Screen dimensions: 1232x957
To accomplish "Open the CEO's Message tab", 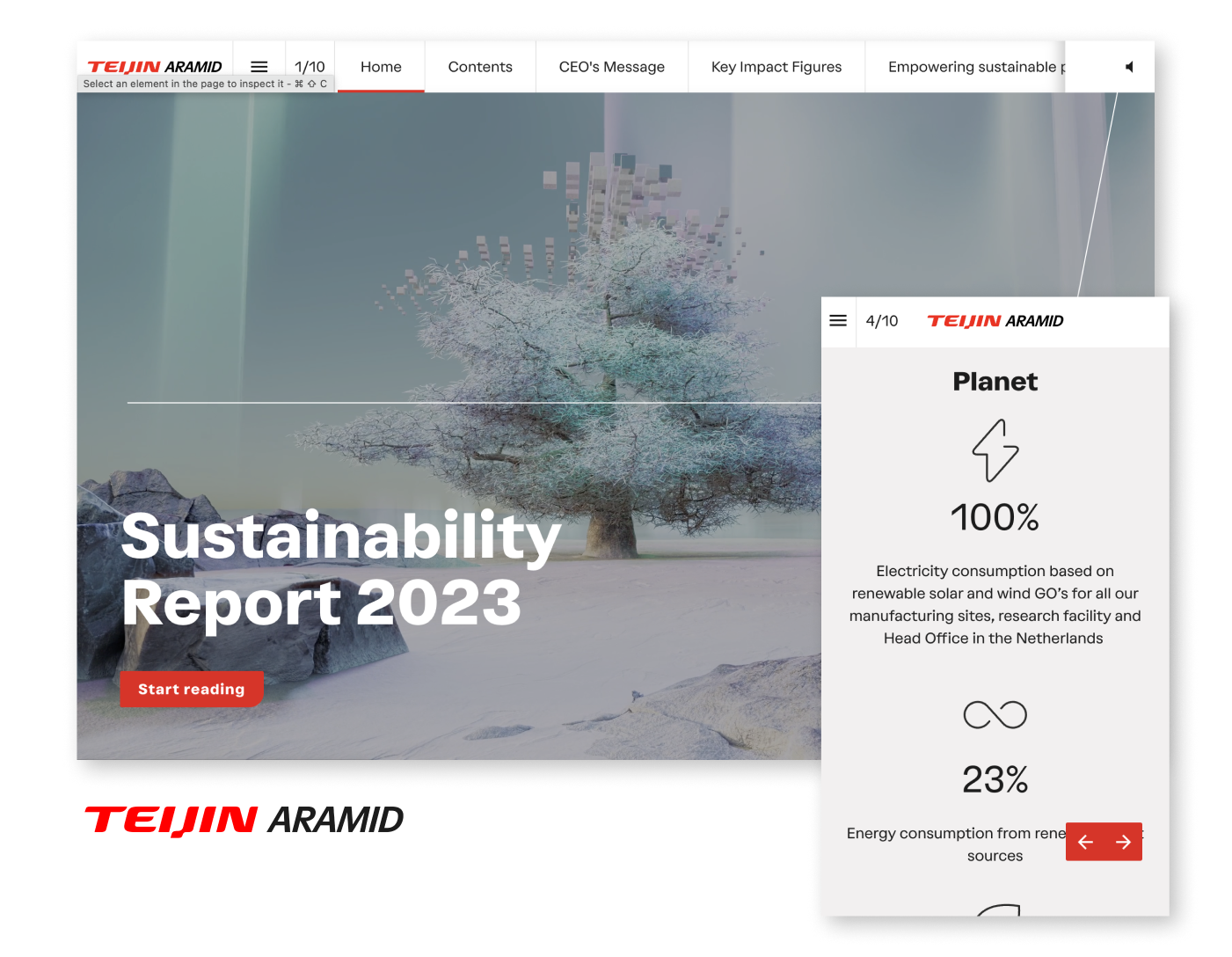I will coord(611,67).
